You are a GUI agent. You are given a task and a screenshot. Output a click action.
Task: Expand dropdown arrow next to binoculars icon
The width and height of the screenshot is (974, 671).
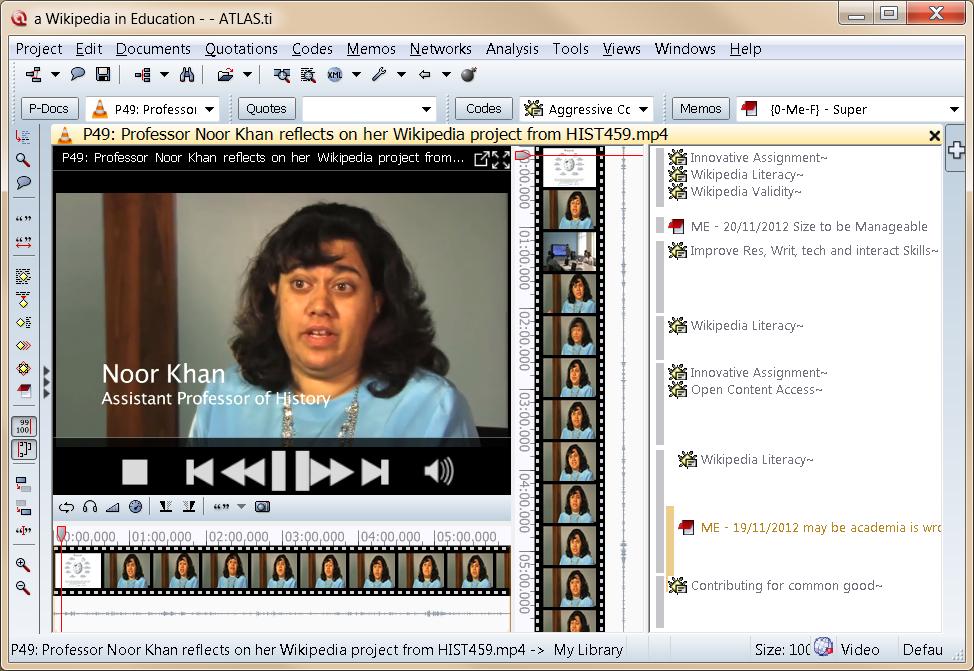point(164,75)
